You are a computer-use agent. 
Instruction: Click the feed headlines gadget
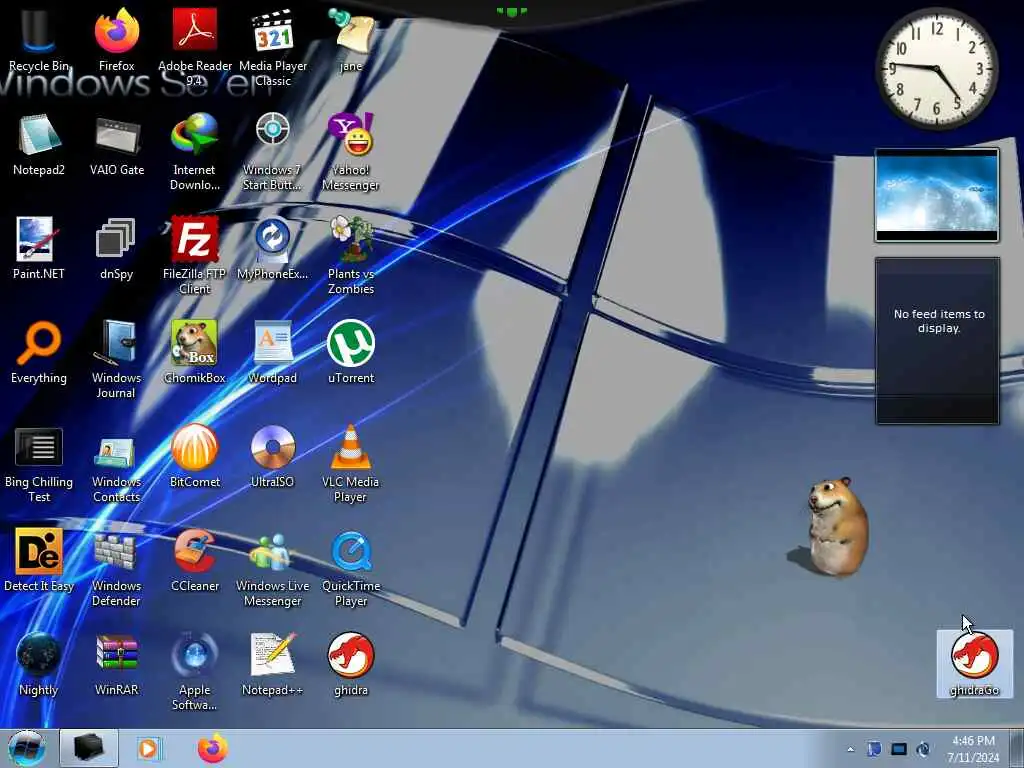(937, 340)
